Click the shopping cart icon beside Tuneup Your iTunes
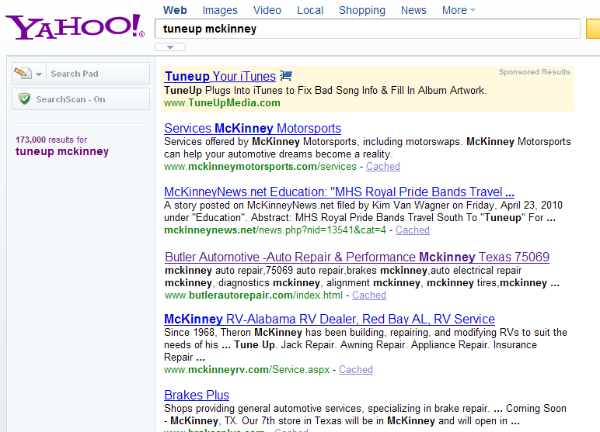 tap(286, 76)
